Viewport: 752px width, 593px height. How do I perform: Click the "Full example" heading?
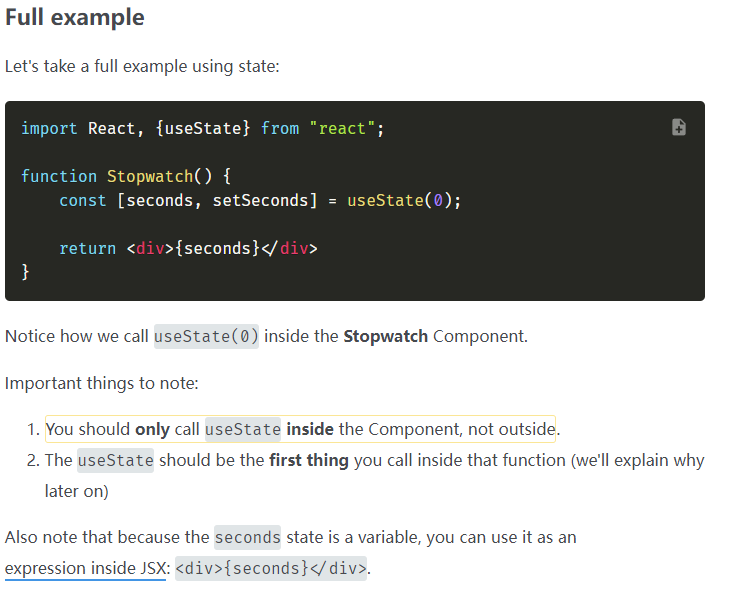coord(74,18)
